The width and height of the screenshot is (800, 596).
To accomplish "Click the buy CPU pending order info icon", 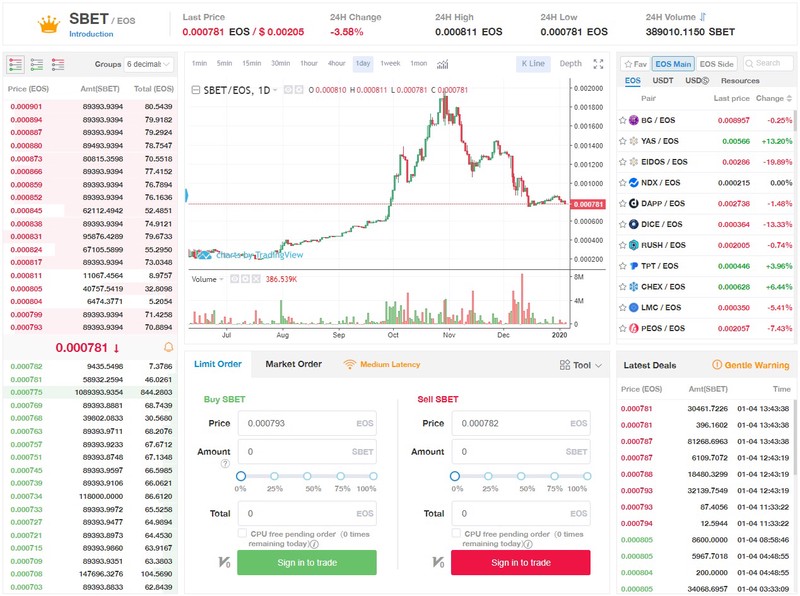I will 315,544.
